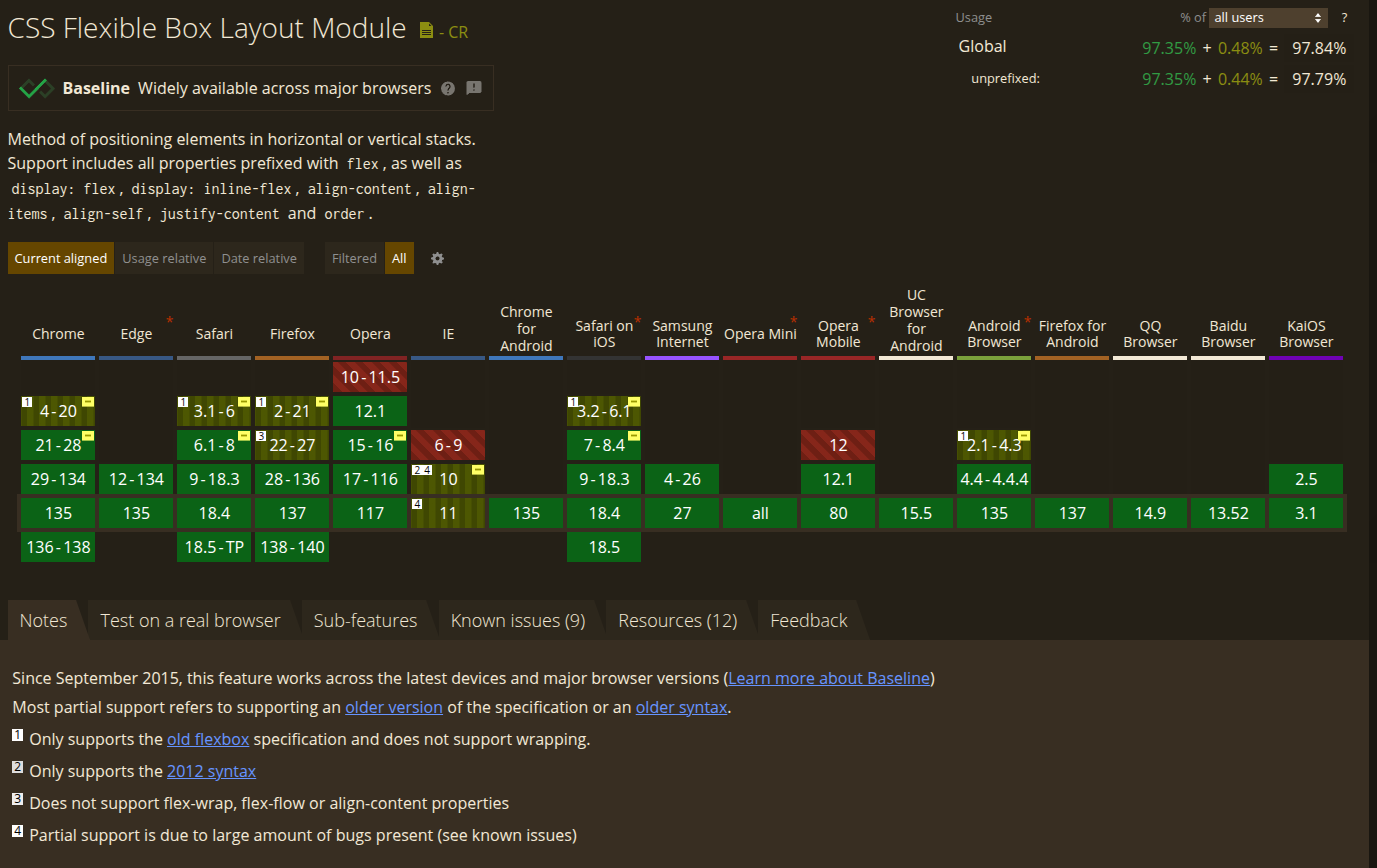Open the 'all users' usage dropdown
This screenshot has height=868, width=1377.
[1268, 17]
